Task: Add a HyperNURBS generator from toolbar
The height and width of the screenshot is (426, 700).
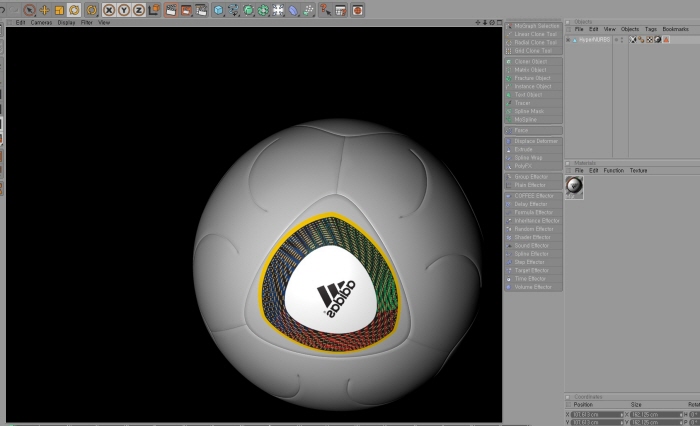Action: click(248, 10)
